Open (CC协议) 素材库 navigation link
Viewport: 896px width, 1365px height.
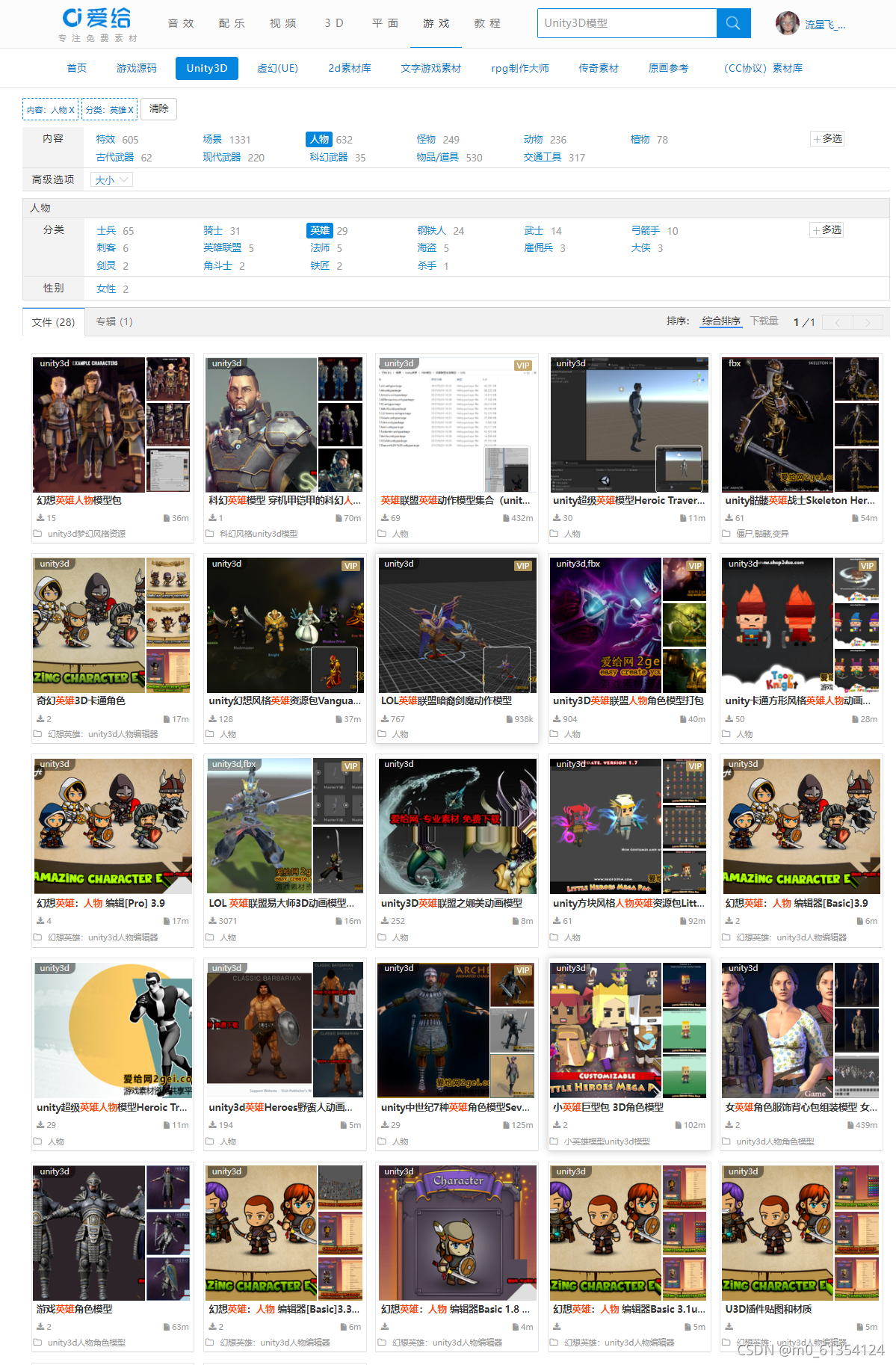click(763, 68)
